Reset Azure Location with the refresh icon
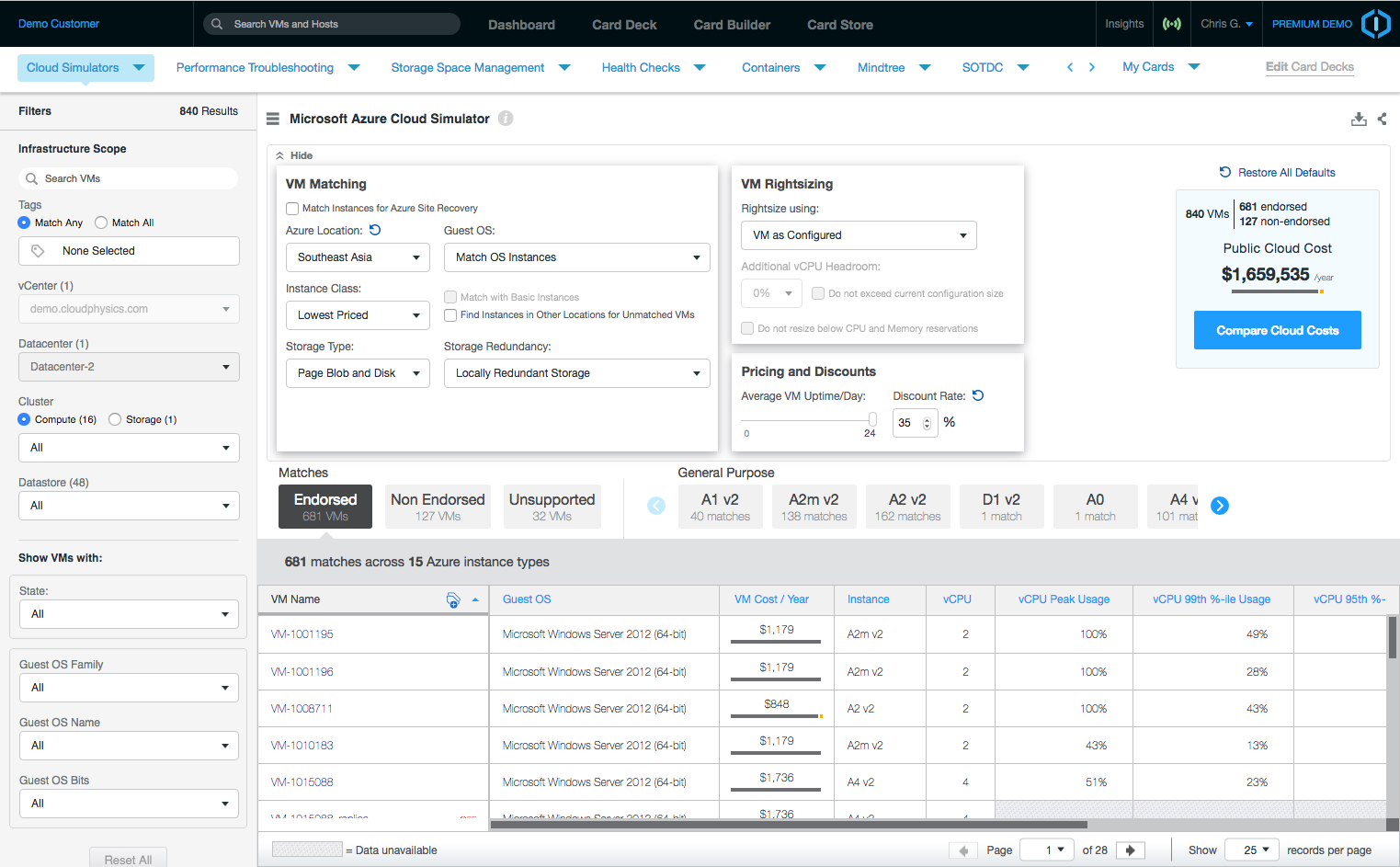 pos(375,231)
